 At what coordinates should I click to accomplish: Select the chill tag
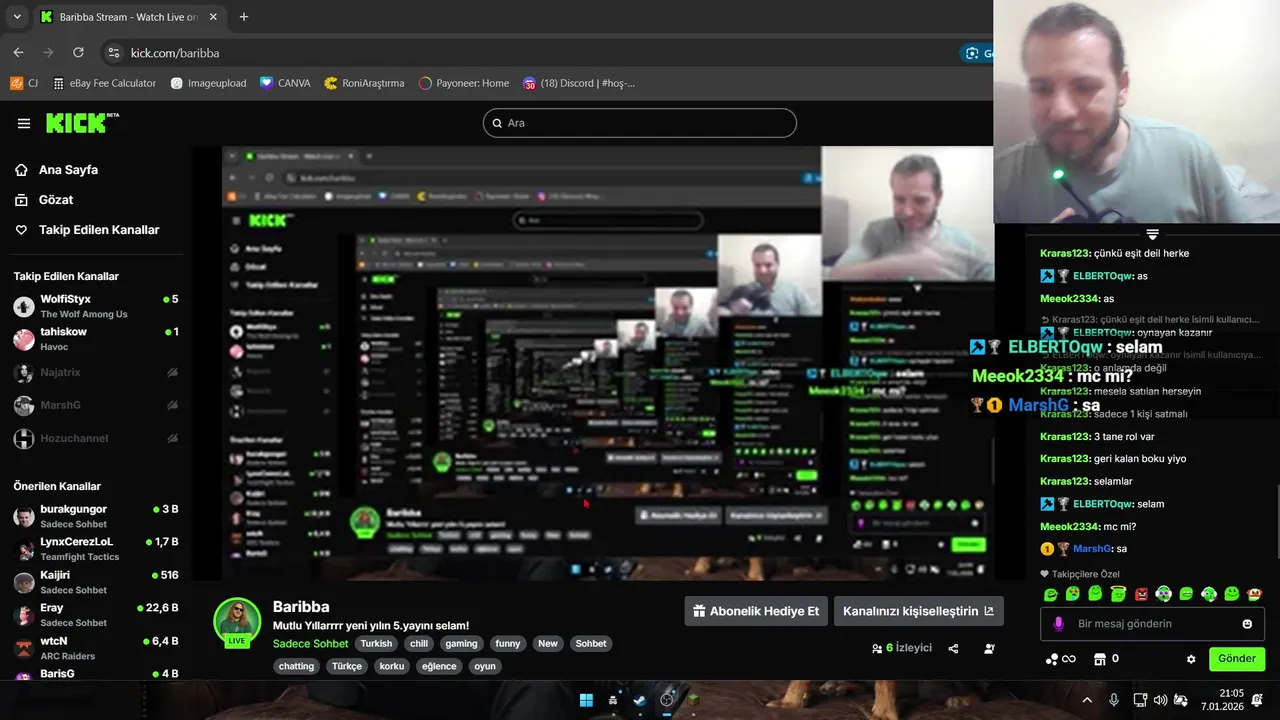click(x=419, y=644)
